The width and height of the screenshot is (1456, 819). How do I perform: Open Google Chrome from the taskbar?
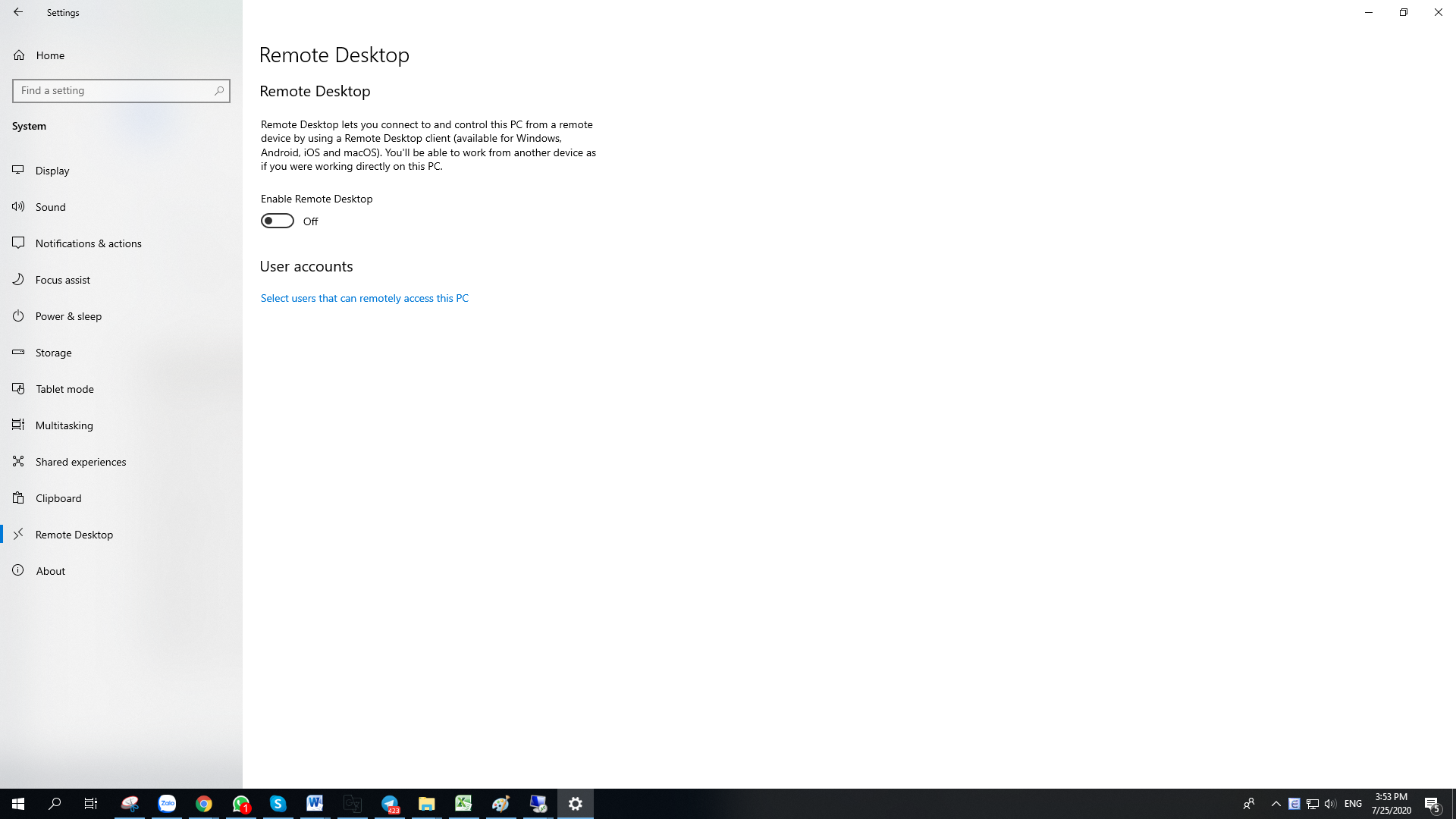(x=204, y=804)
